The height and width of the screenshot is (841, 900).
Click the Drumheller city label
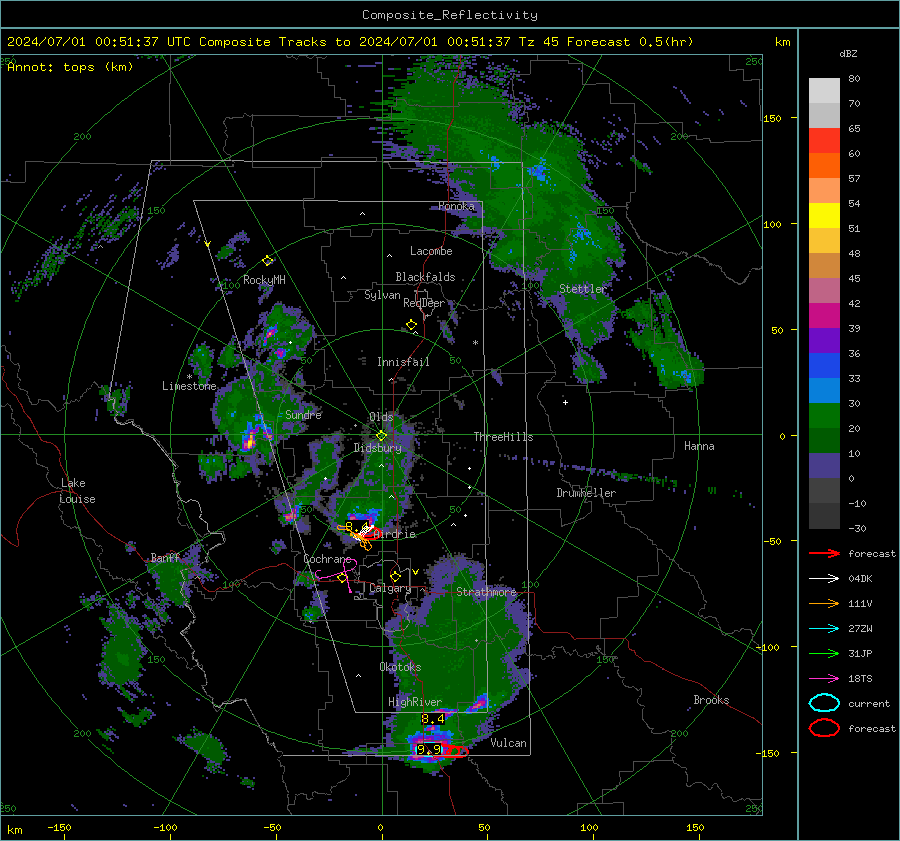586,493
